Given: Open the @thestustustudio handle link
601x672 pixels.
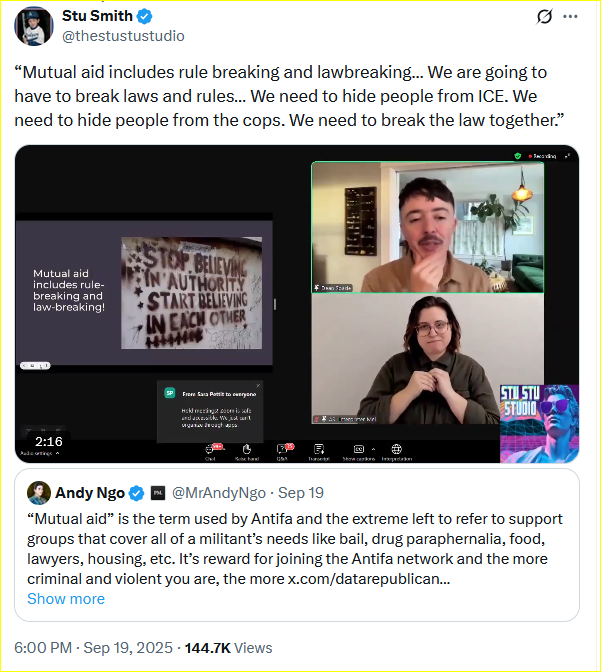Looking at the screenshot, I should point(123,36).
